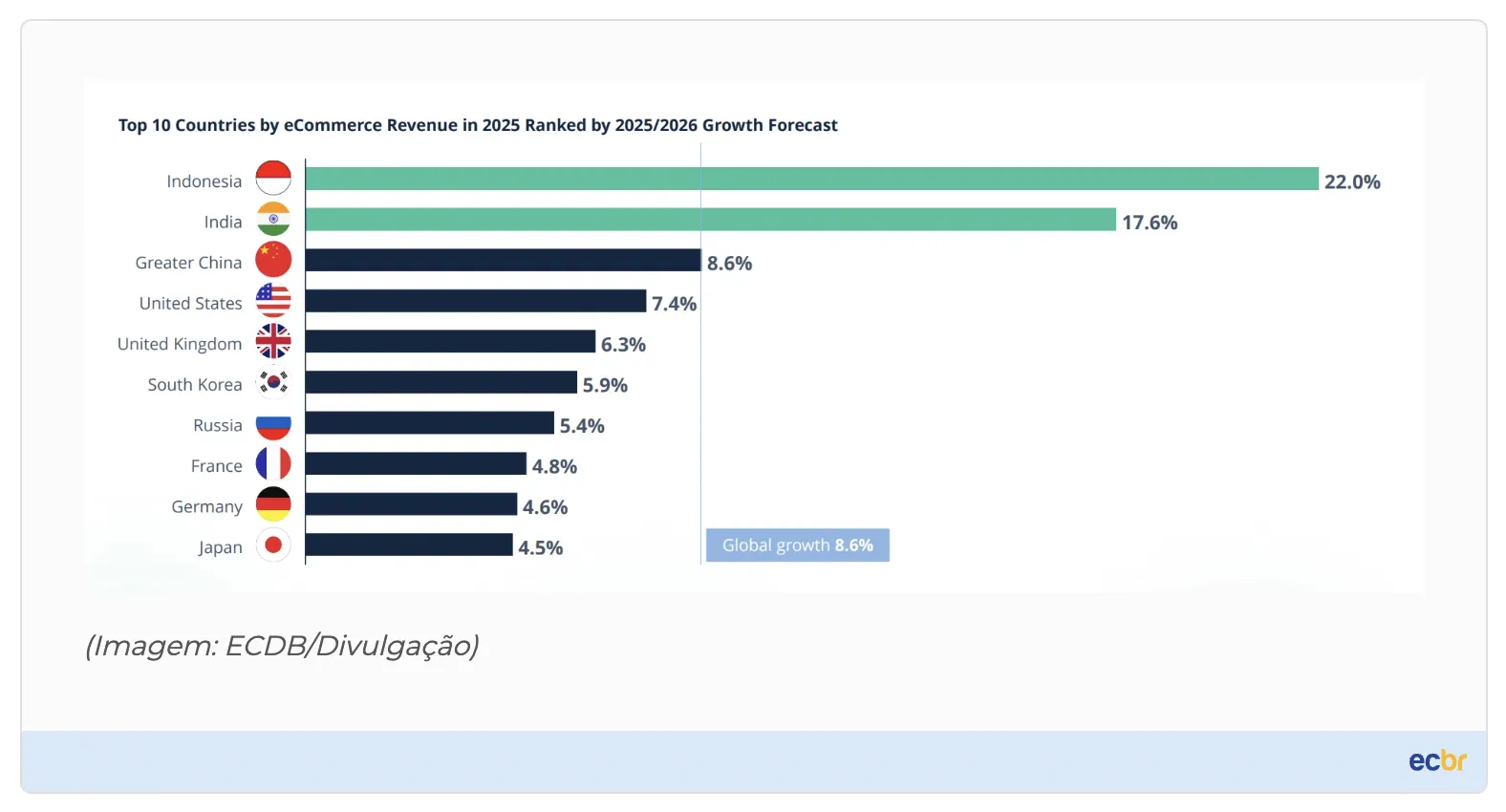This screenshot has width=1506, height=812.
Task: Select the Germany flag icon
Action: 273,504
